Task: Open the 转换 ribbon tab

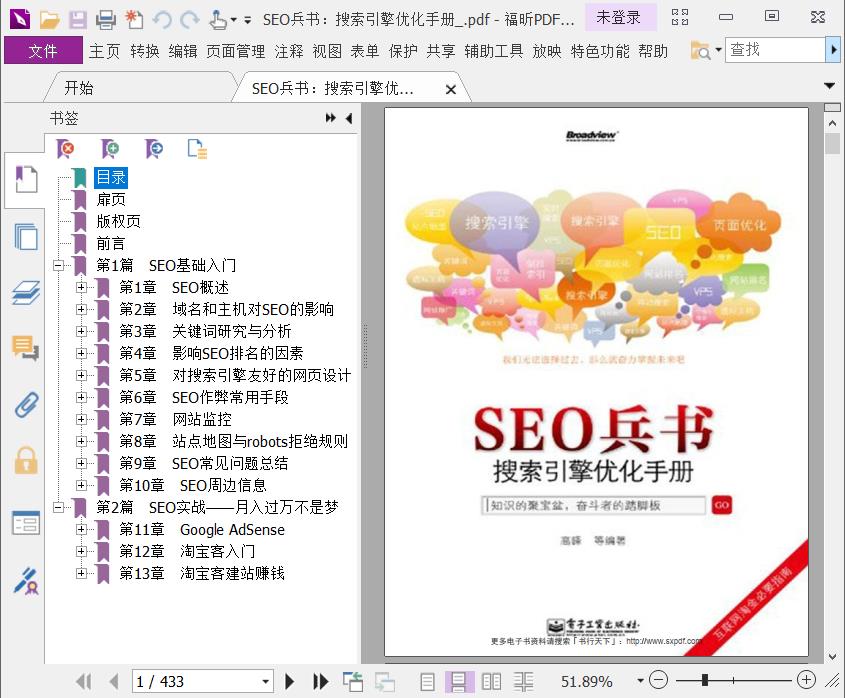Action: (145, 51)
